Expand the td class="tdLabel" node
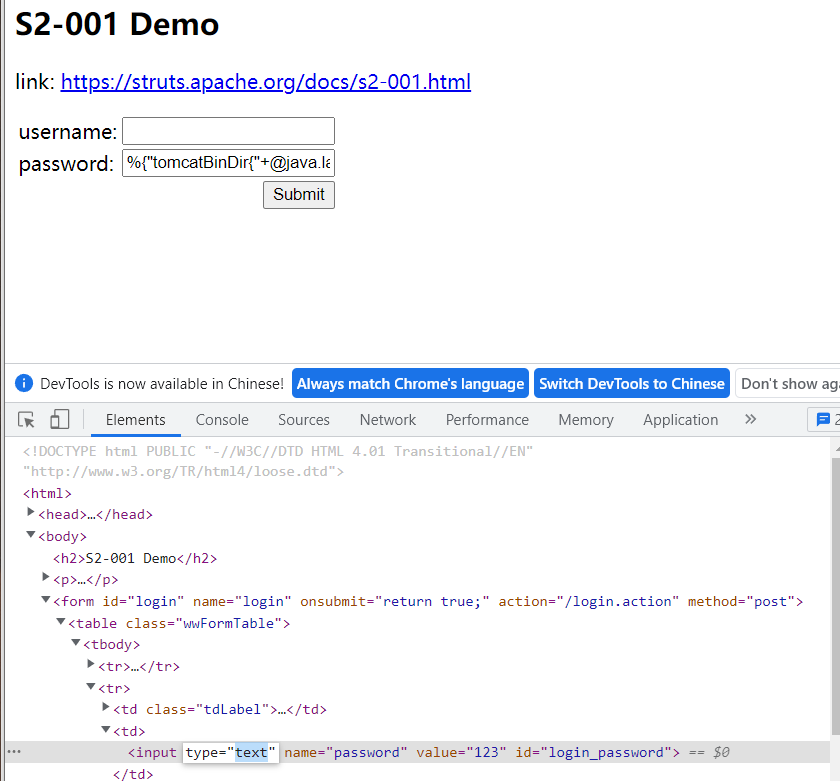Image resolution: width=840 pixels, height=781 pixels. (x=106, y=708)
